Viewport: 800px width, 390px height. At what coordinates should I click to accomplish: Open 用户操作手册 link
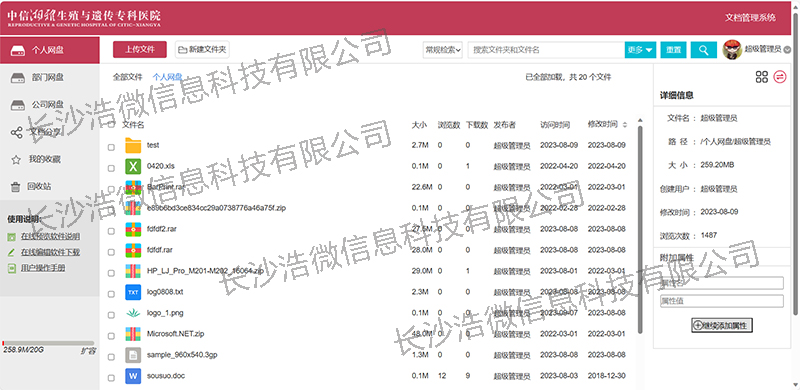(x=43, y=268)
